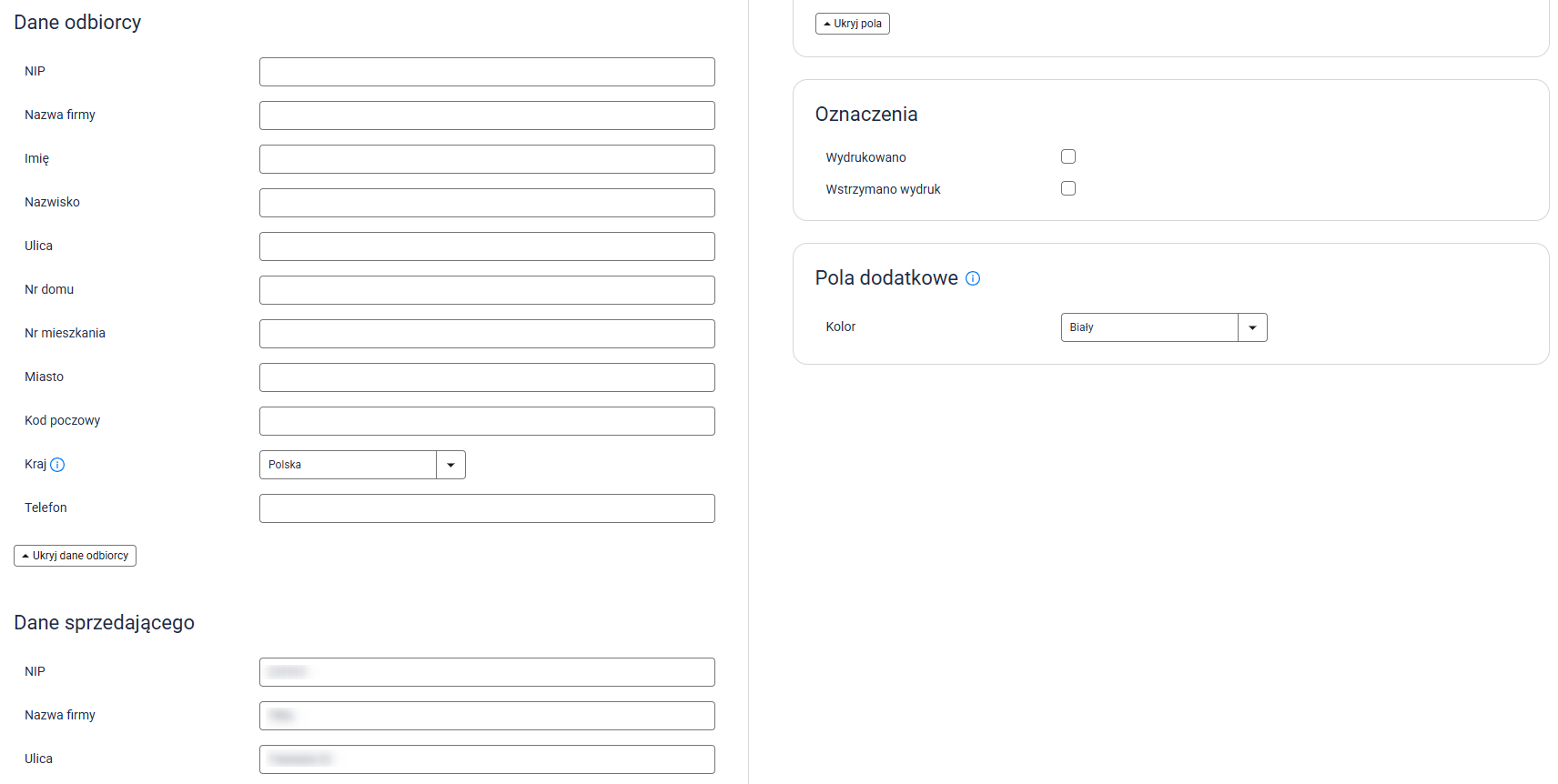Focus the Nr domu input
The width and height of the screenshot is (1558, 784).
487,290
